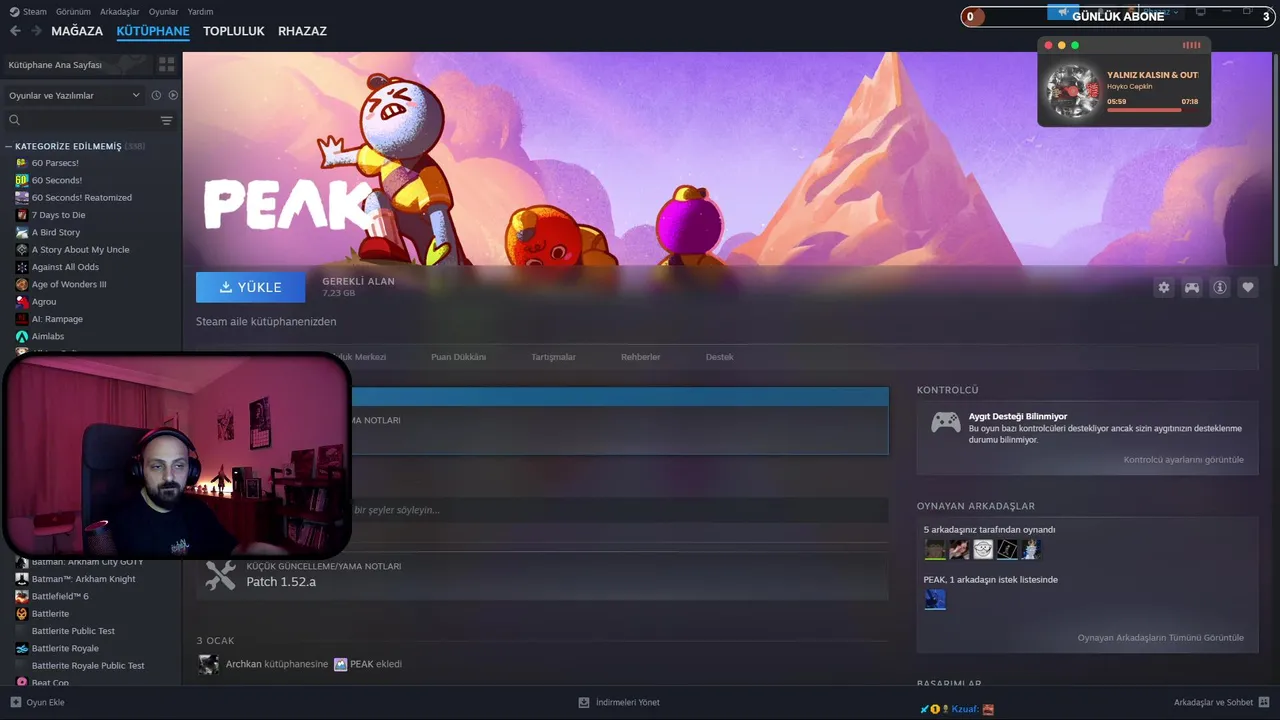Select Age of Wonders III
The width and height of the screenshot is (1280, 720).
[69, 284]
